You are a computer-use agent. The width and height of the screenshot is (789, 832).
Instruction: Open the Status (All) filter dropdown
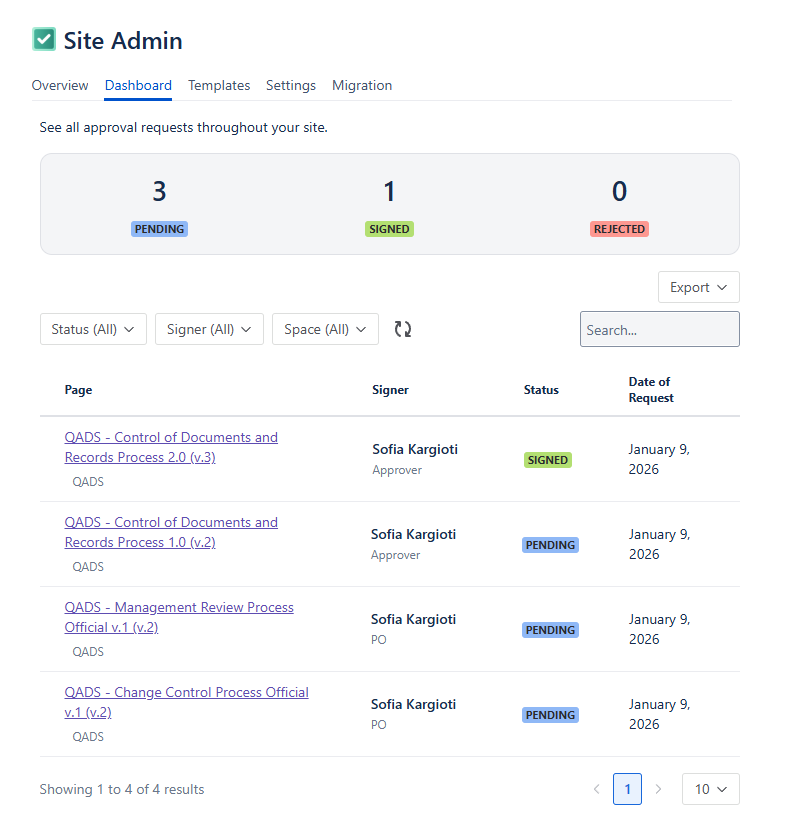pyautogui.click(x=93, y=329)
